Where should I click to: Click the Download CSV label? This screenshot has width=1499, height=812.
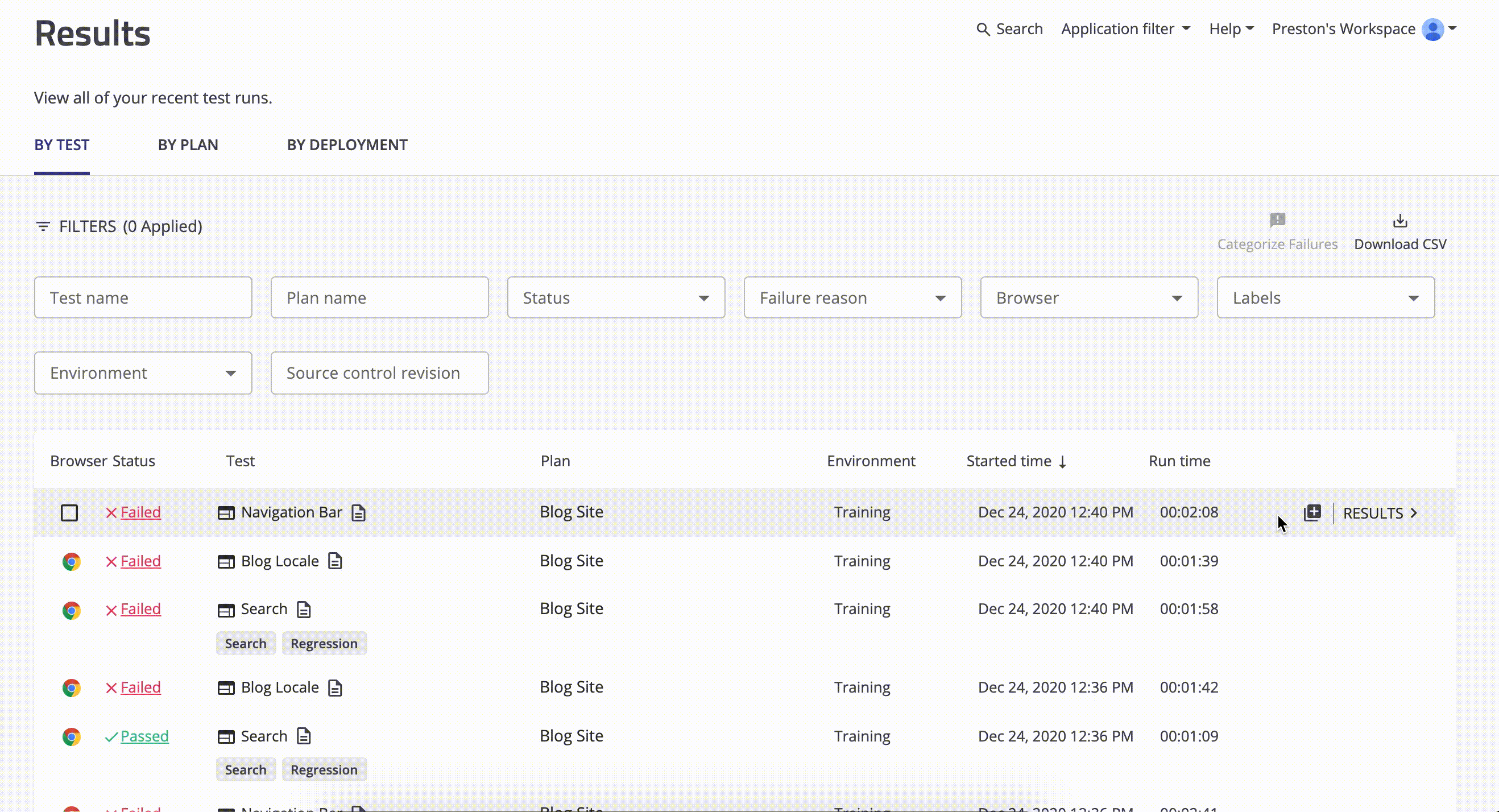coord(1400,244)
